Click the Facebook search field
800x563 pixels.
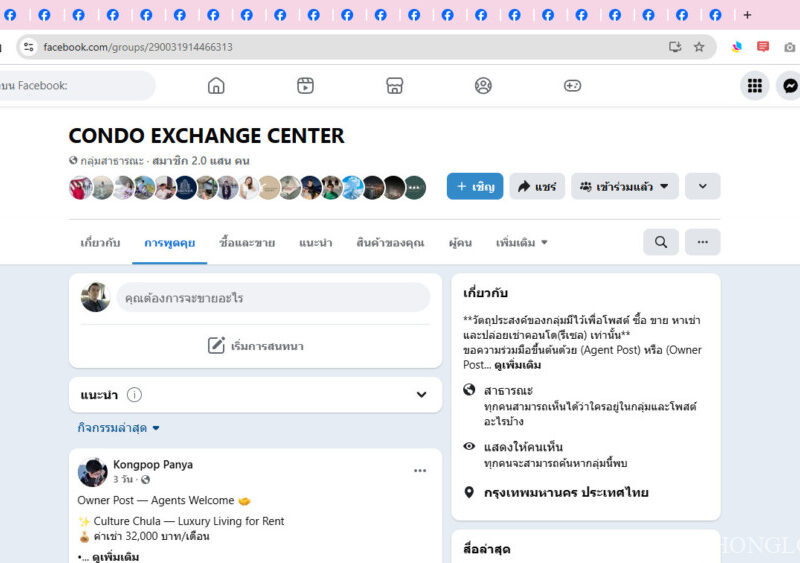77,85
